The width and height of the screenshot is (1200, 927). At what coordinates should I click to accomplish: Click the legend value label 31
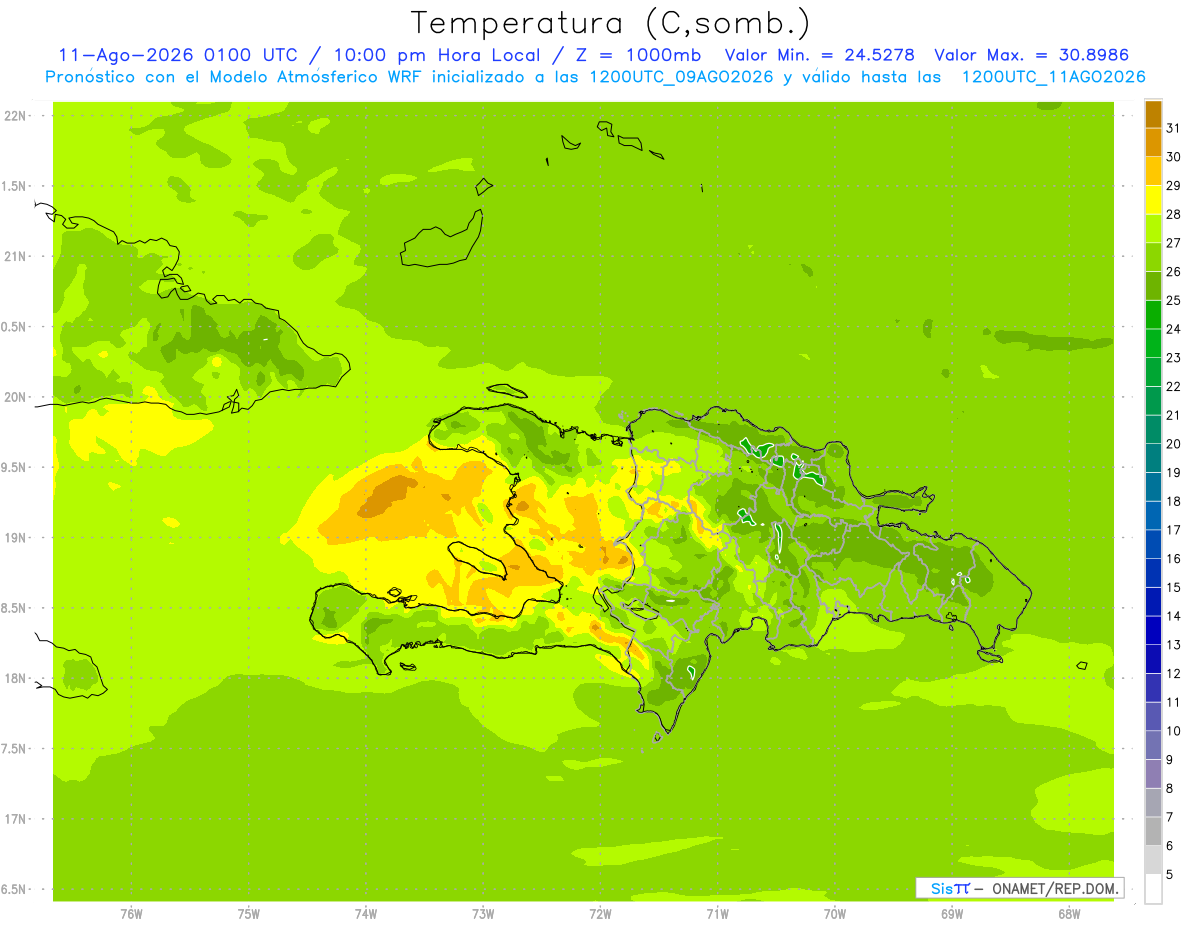(1173, 128)
